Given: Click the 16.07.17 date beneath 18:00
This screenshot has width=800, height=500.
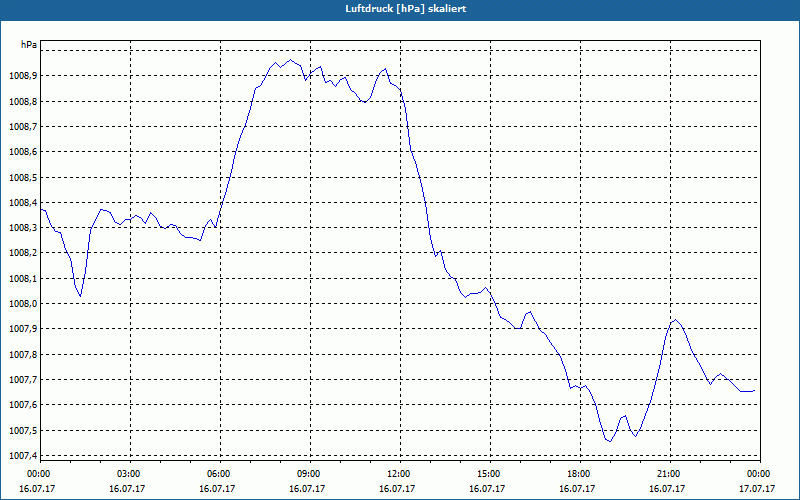Looking at the screenshot, I should (577, 489).
